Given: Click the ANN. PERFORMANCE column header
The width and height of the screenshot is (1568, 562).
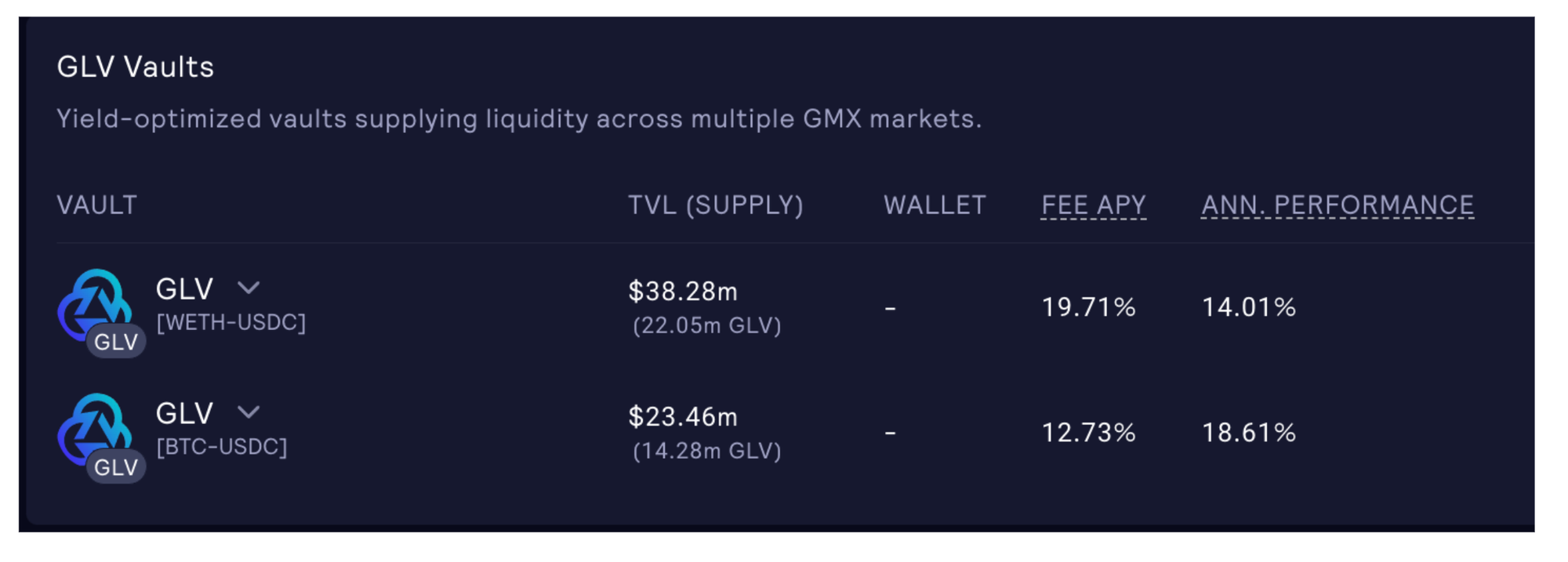Looking at the screenshot, I should click(x=1337, y=205).
